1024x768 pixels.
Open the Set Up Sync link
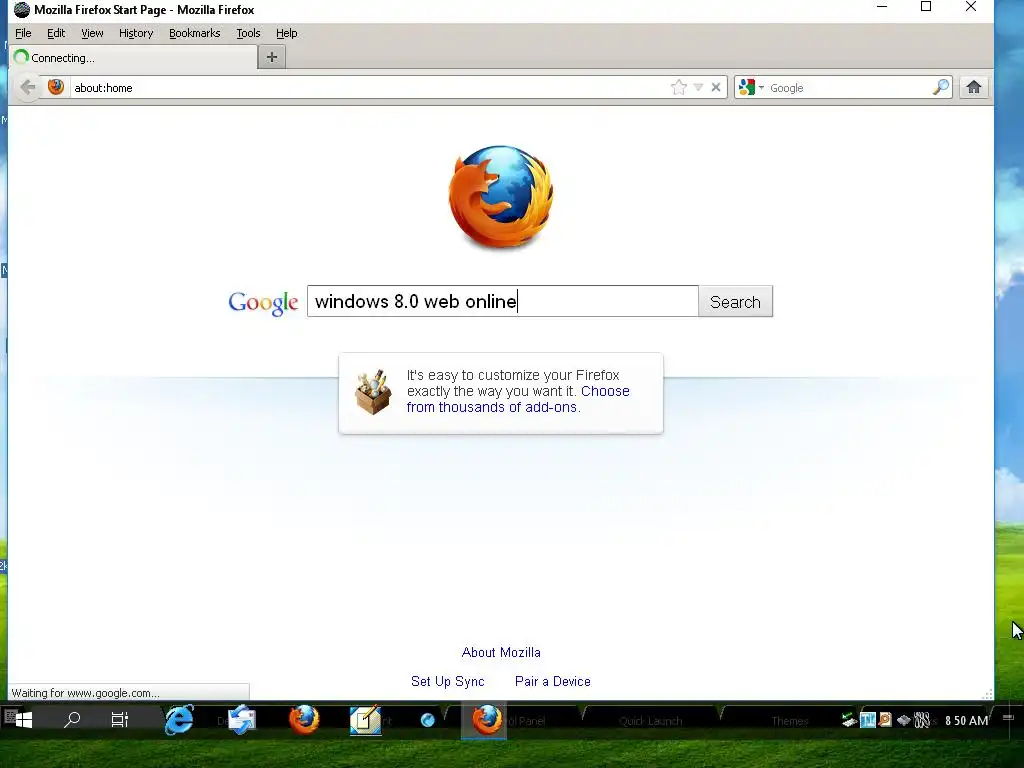(x=447, y=681)
